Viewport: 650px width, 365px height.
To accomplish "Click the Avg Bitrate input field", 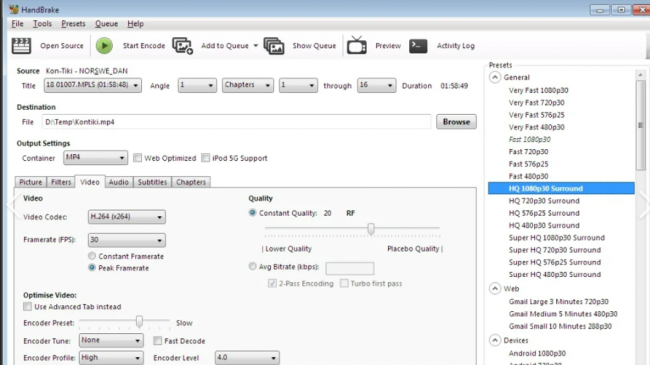I will 350,268.
